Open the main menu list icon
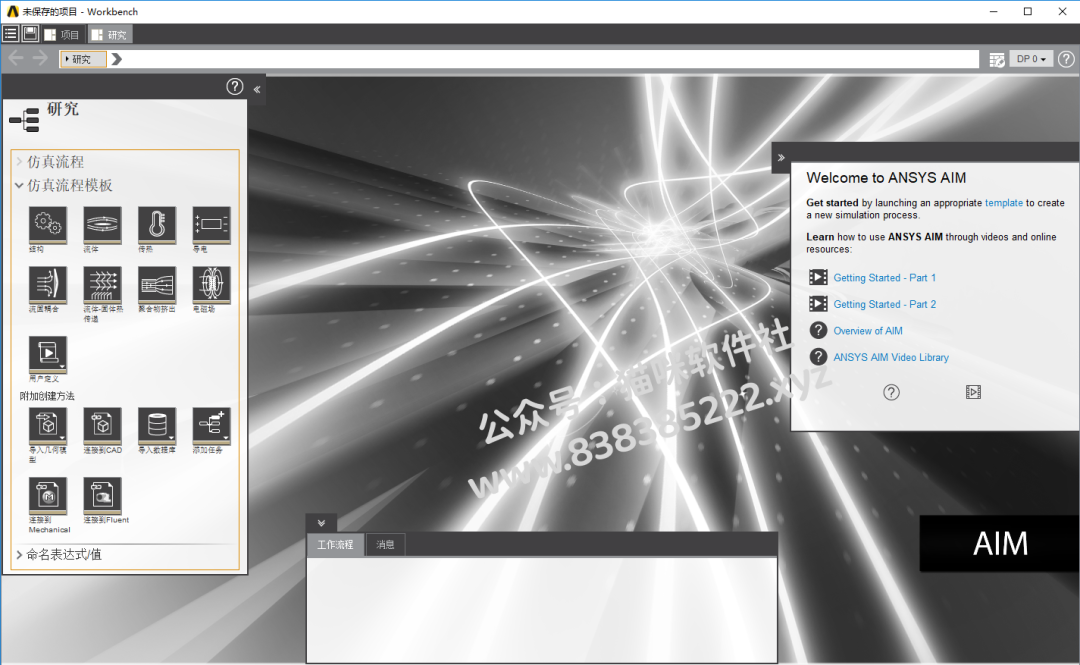This screenshot has height=665, width=1080. tap(10, 34)
